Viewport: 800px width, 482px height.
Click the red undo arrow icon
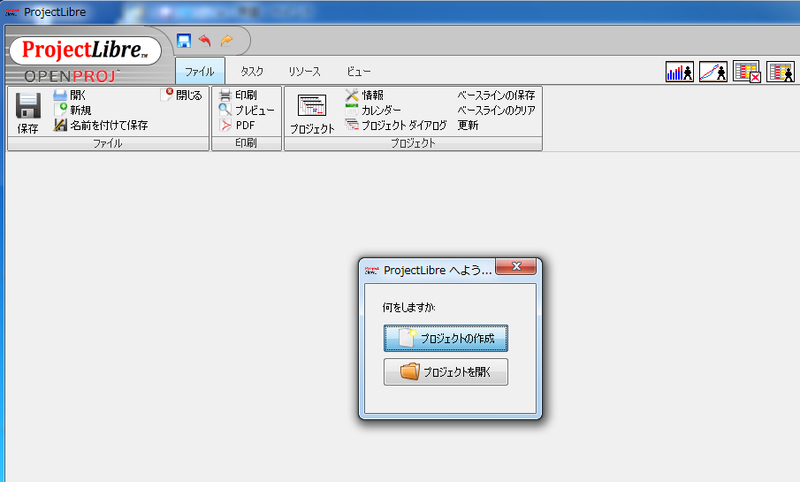click(205, 40)
